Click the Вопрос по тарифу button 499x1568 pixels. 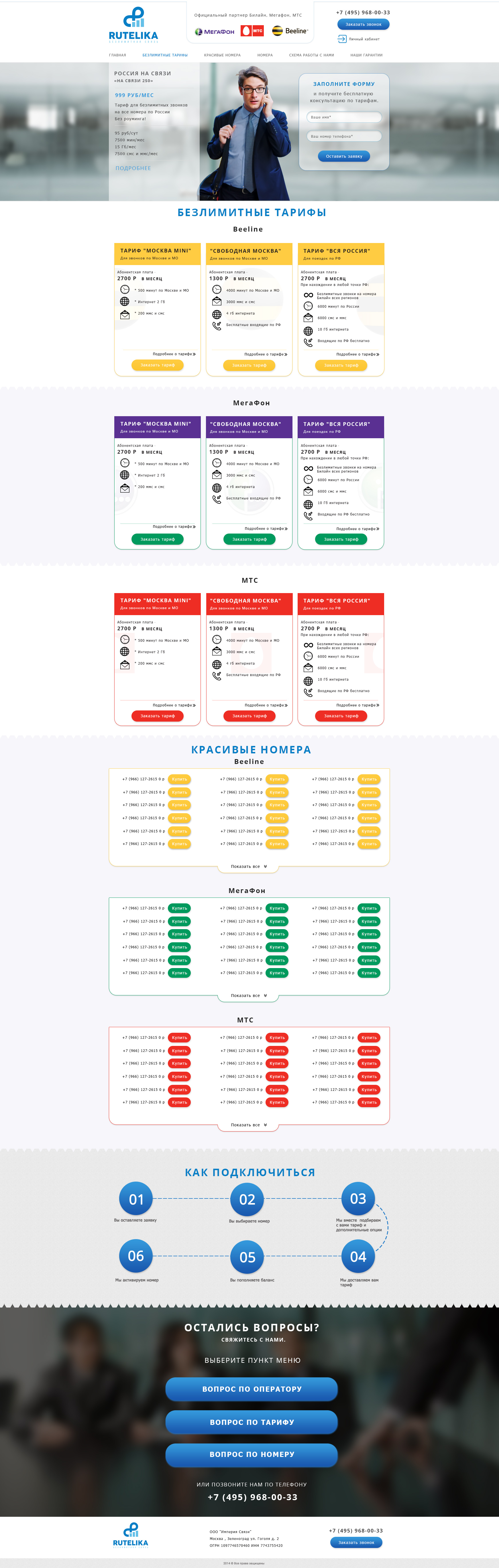click(x=252, y=1423)
